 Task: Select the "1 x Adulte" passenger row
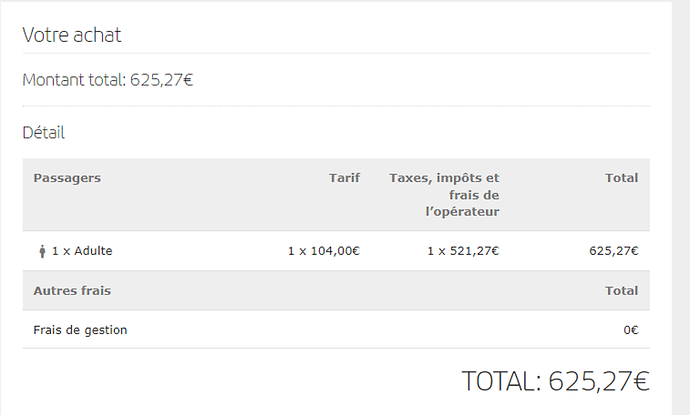(x=336, y=251)
